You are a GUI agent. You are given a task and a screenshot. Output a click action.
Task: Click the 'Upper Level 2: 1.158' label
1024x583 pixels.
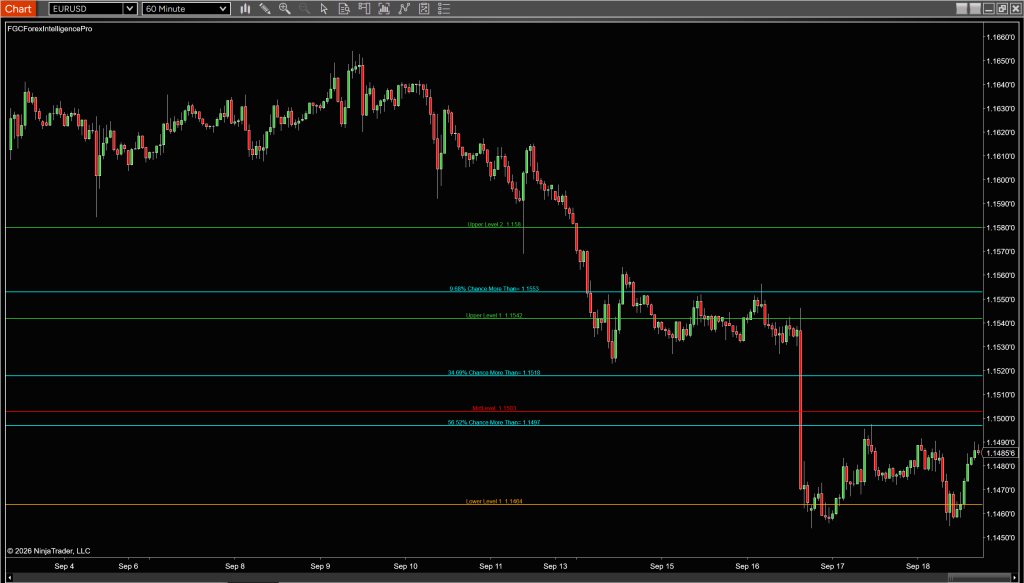click(x=494, y=224)
